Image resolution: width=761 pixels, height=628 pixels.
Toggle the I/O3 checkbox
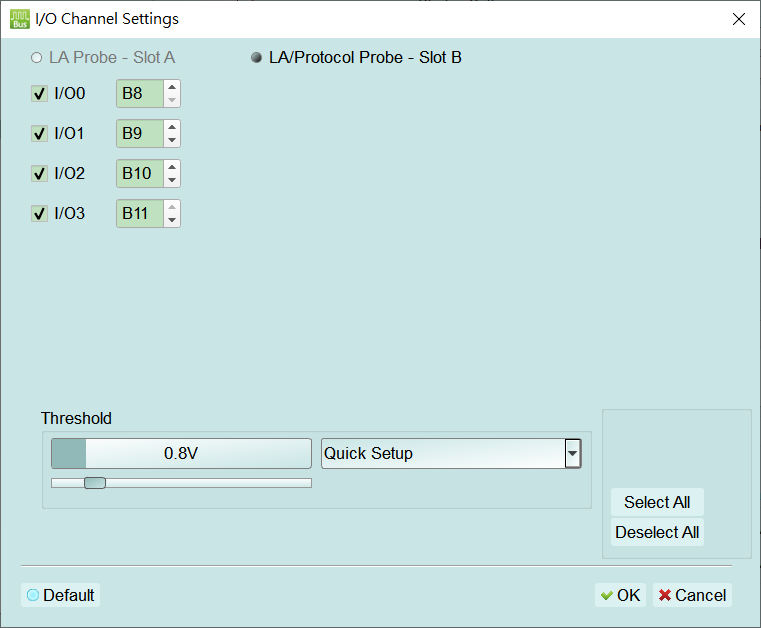point(39,214)
